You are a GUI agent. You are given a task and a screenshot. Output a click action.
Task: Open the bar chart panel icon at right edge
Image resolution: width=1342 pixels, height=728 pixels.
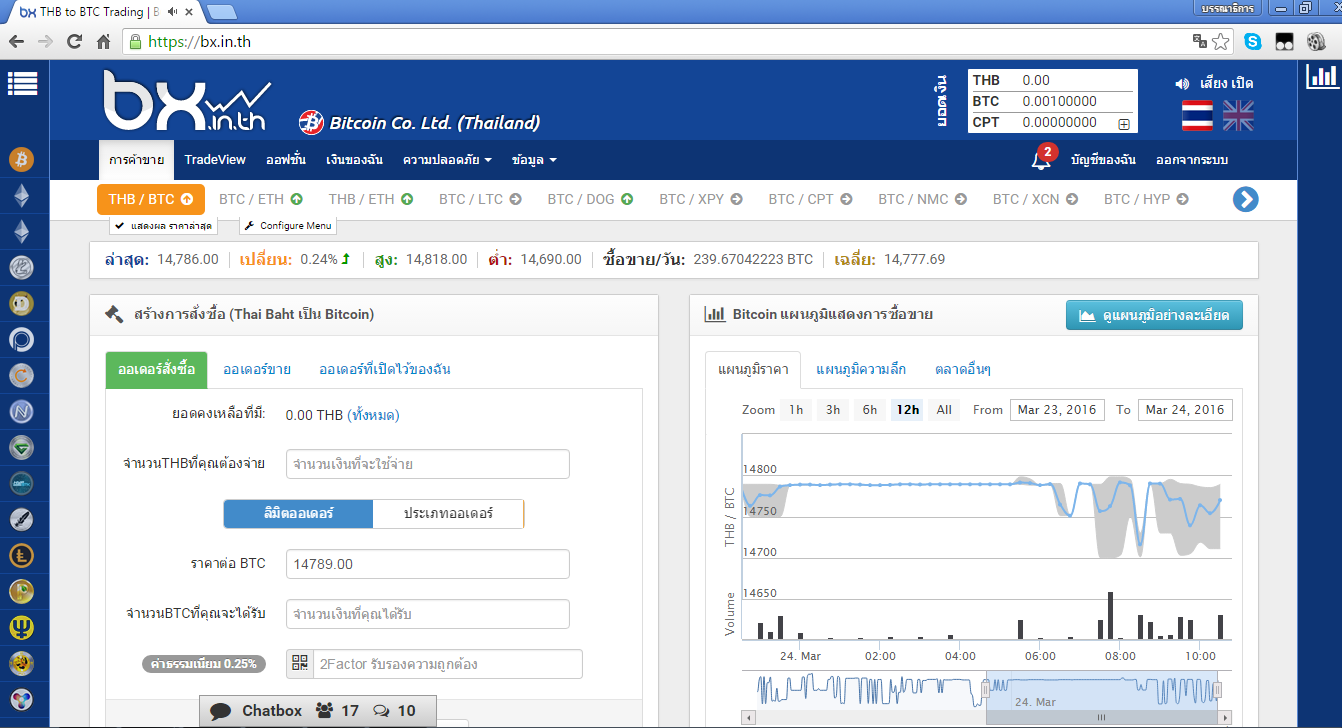(x=1322, y=76)
